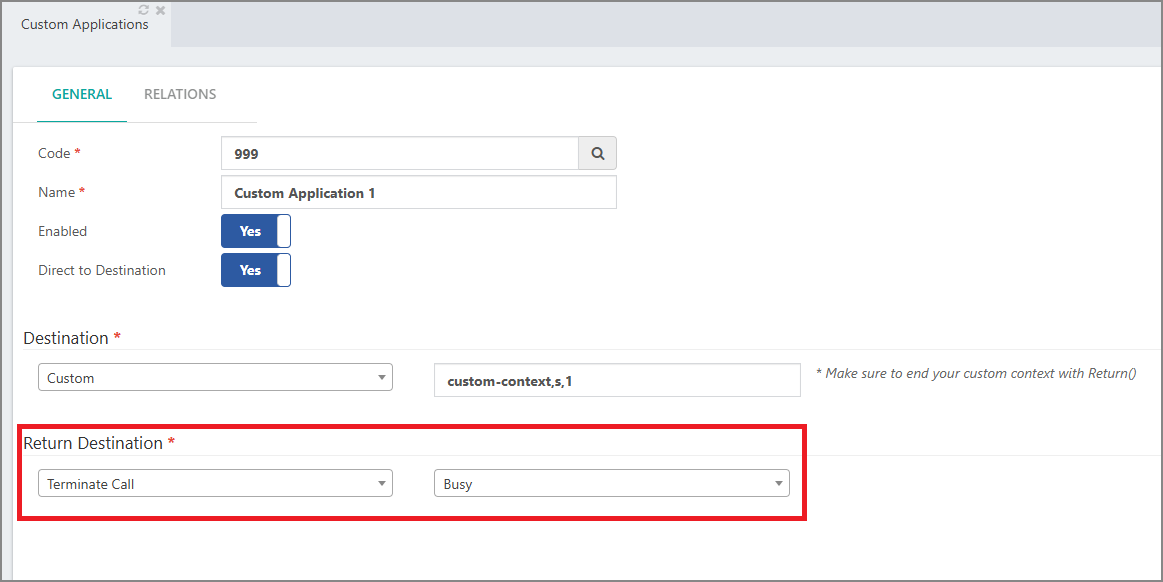1163x582 pixels.
Task: Click the arrow of the Busy dropdown
Action: [779, 483]
